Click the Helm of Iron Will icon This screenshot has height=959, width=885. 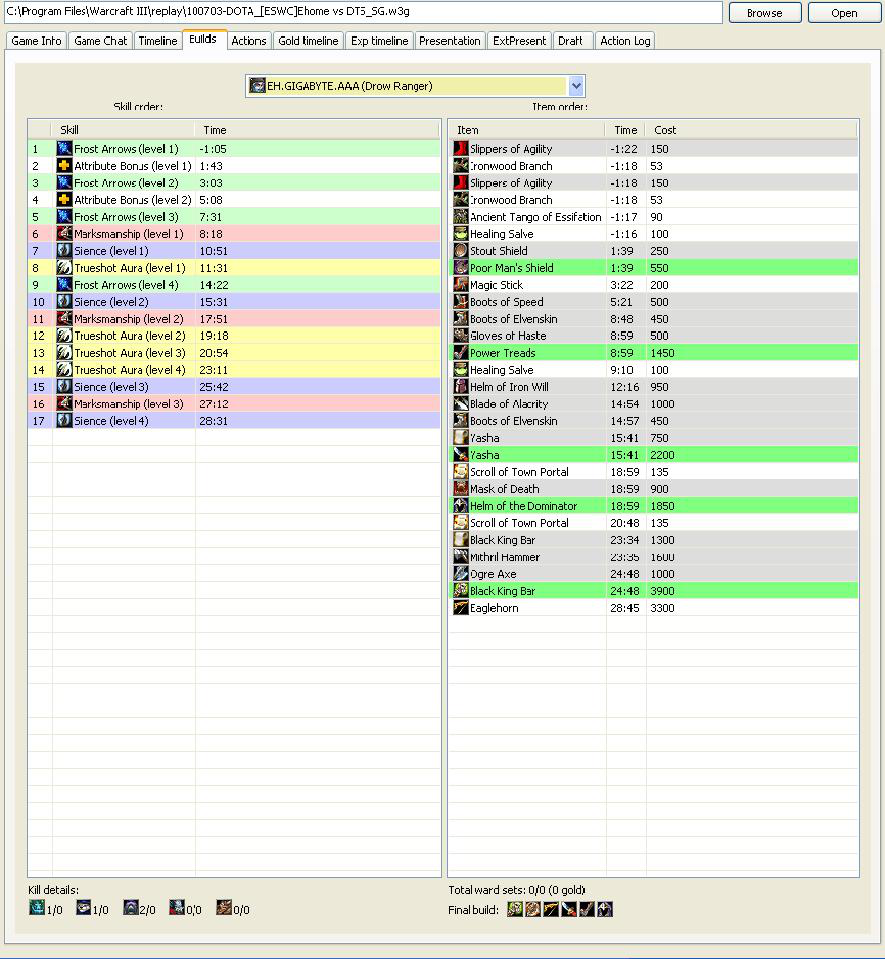coord(461,387)
